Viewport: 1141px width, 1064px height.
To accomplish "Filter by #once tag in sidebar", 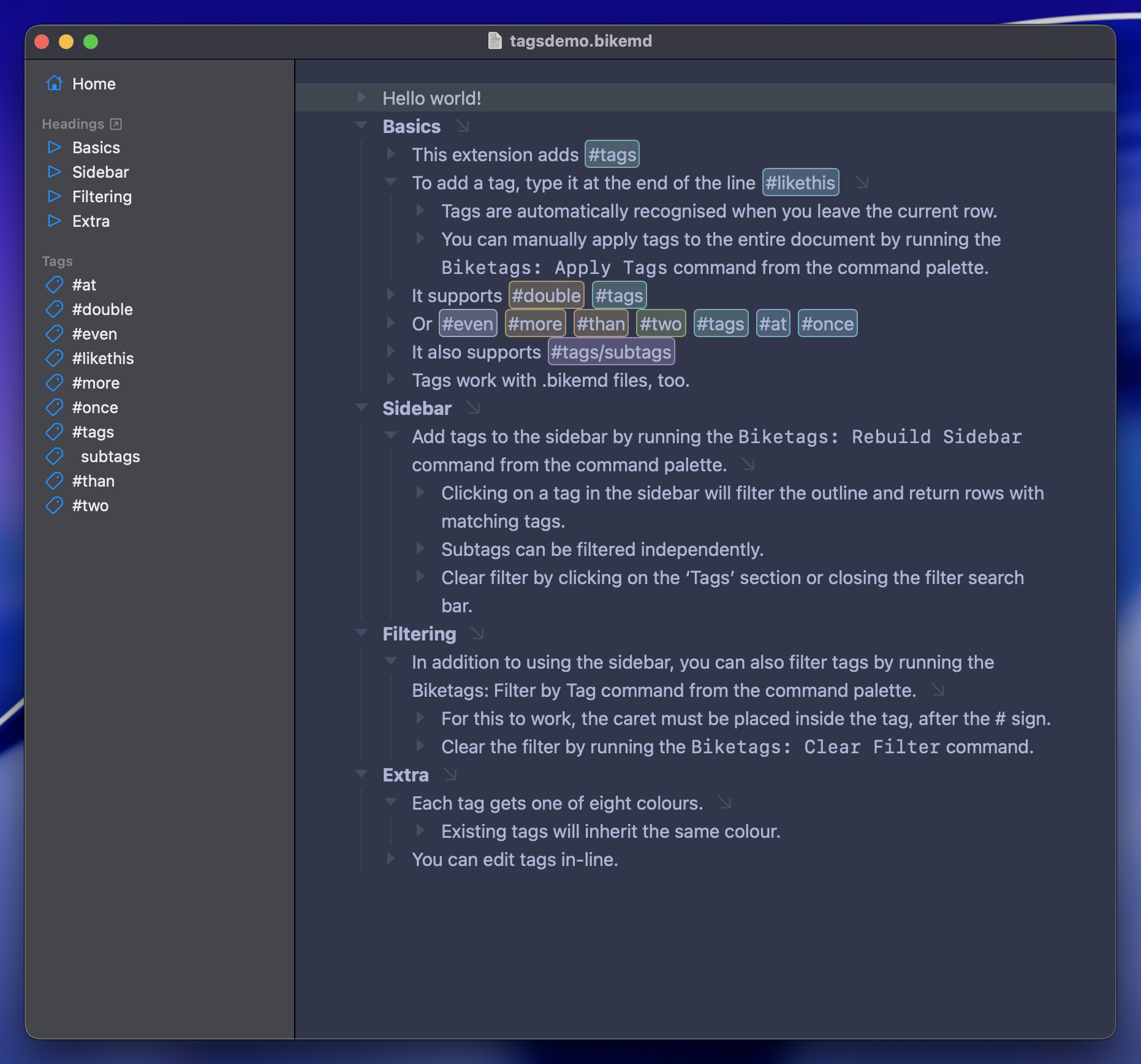I will 95,408.
